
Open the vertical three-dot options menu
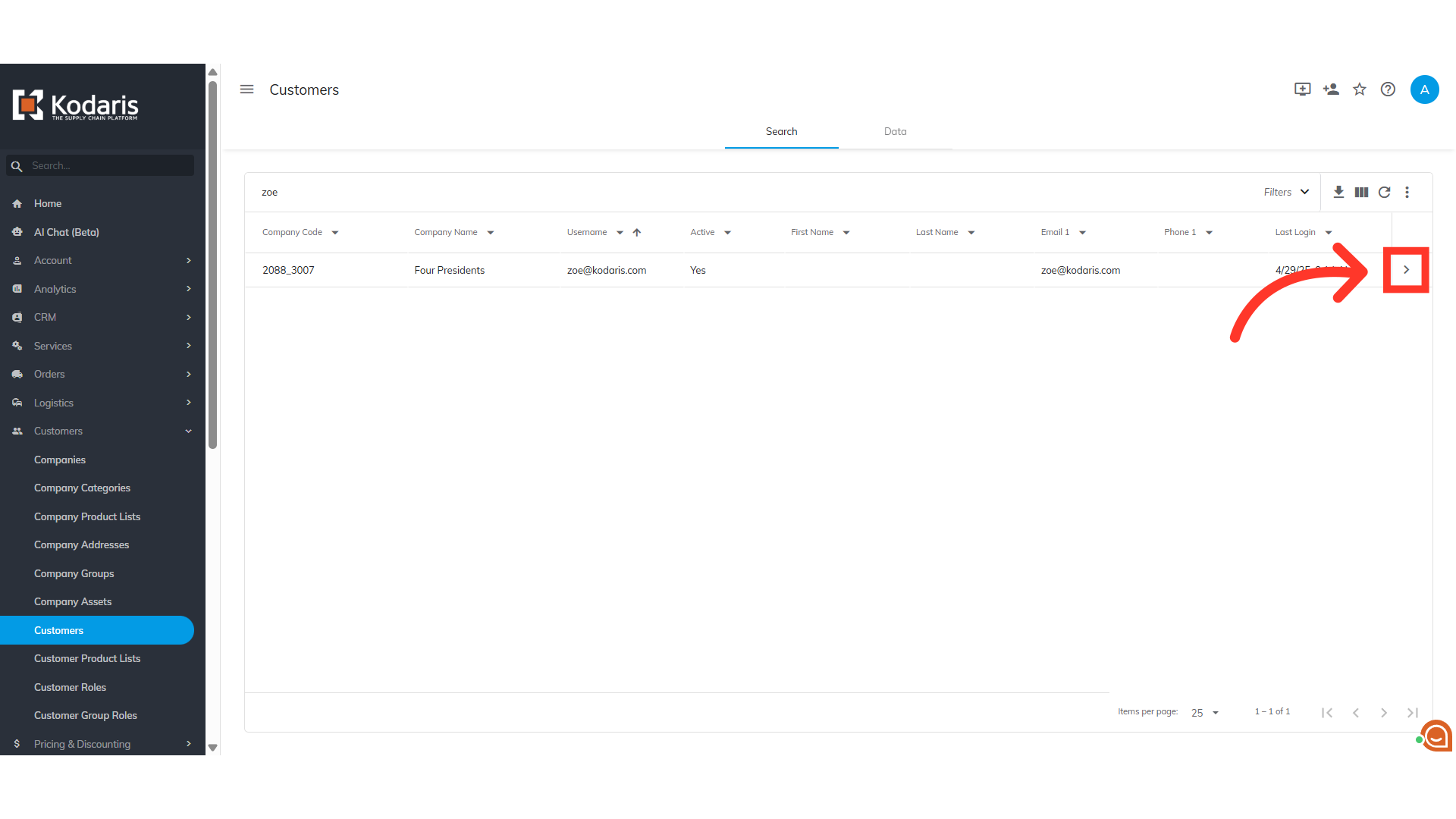1407,193
